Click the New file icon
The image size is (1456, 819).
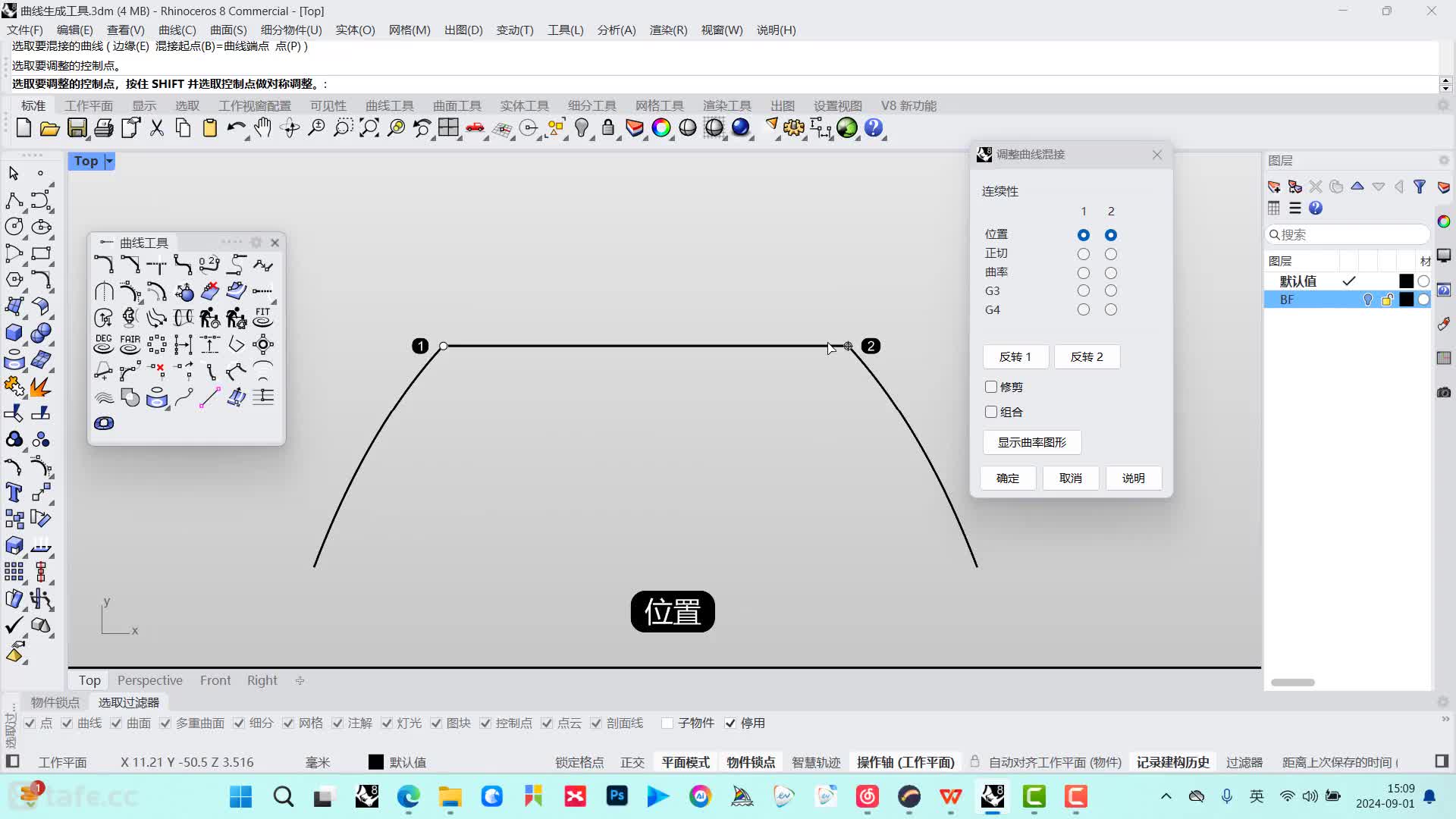[24, 128]
